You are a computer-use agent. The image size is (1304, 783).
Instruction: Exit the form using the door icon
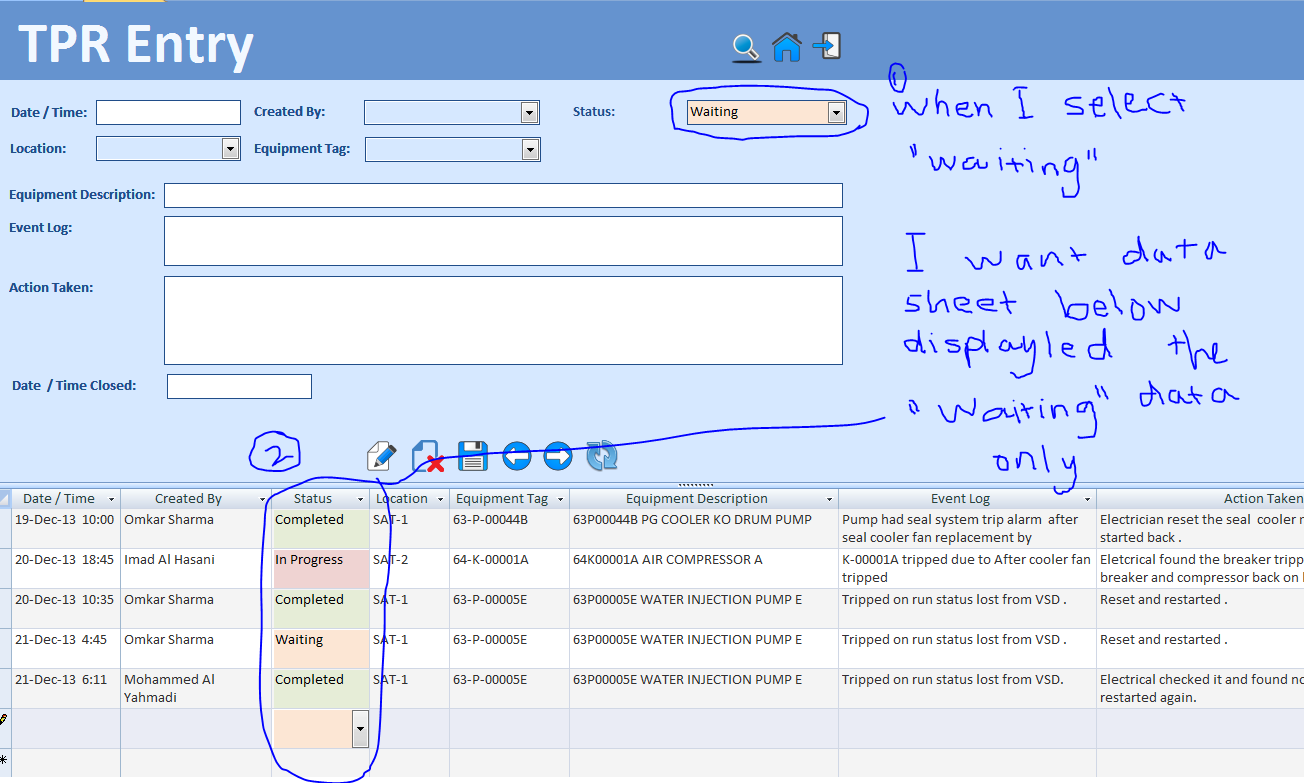point(828,46)
